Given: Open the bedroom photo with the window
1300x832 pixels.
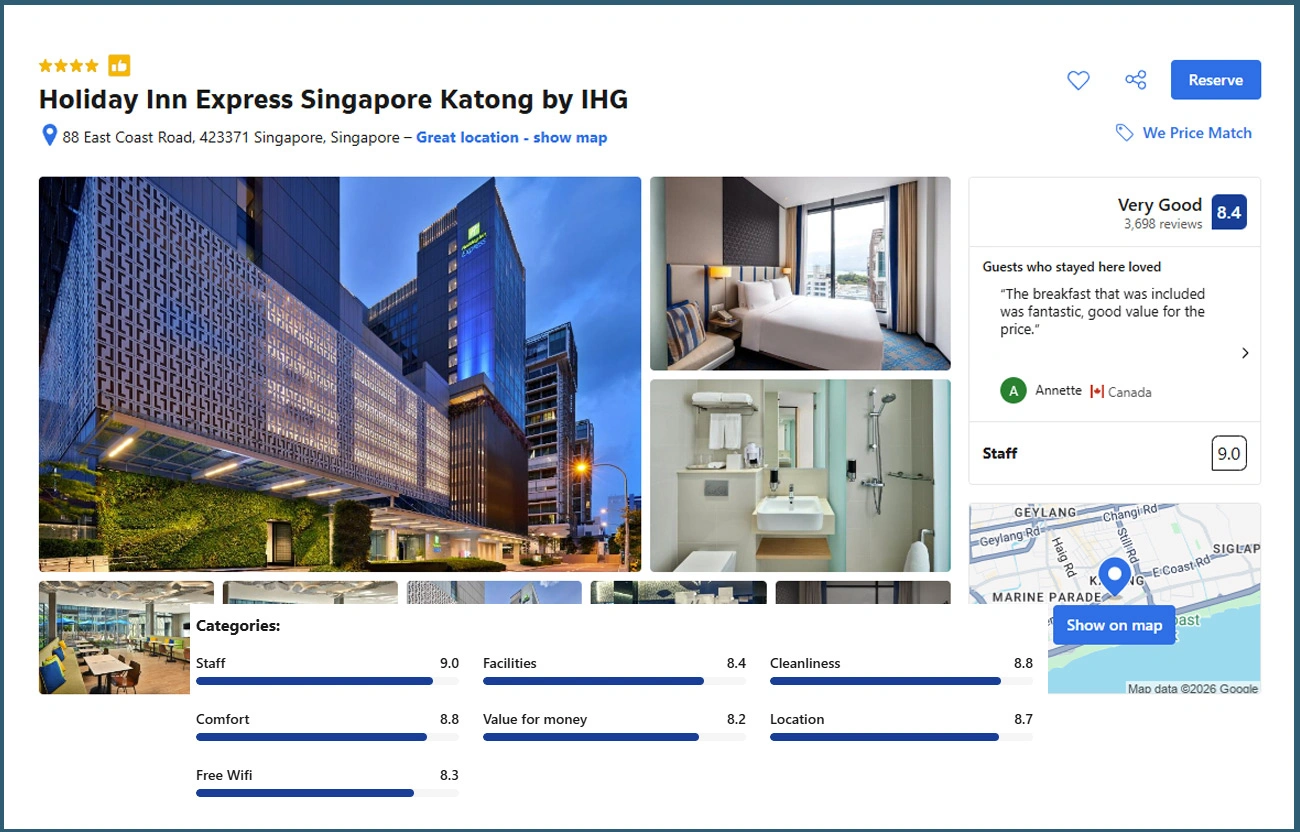Looking at the screenshot, I should 799,273.
